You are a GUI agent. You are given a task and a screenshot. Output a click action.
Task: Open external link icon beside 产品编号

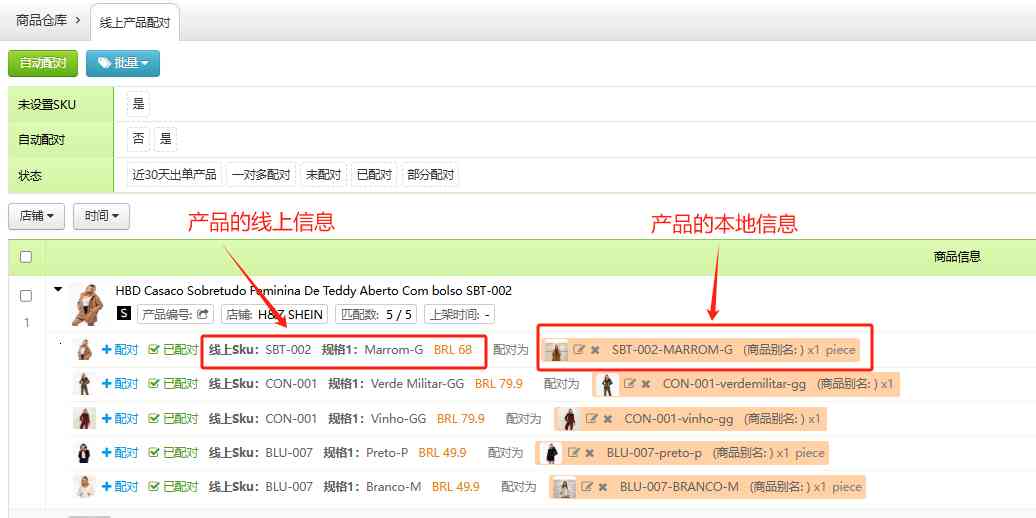(x=204, y=314)
